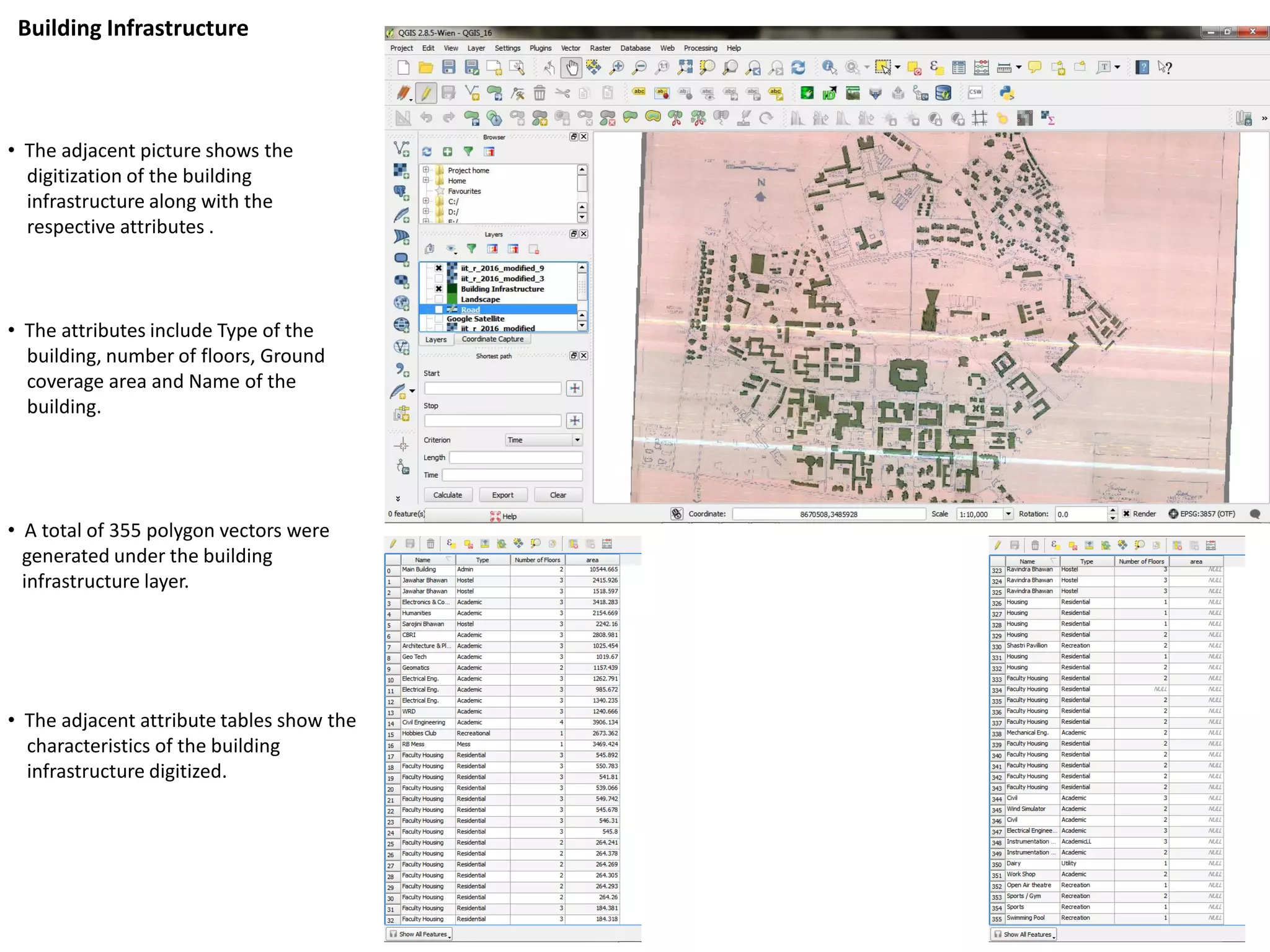Open the Processing menu
Image resolution: width=1270 pixels, height=952 pixels.
click(700, 48)
